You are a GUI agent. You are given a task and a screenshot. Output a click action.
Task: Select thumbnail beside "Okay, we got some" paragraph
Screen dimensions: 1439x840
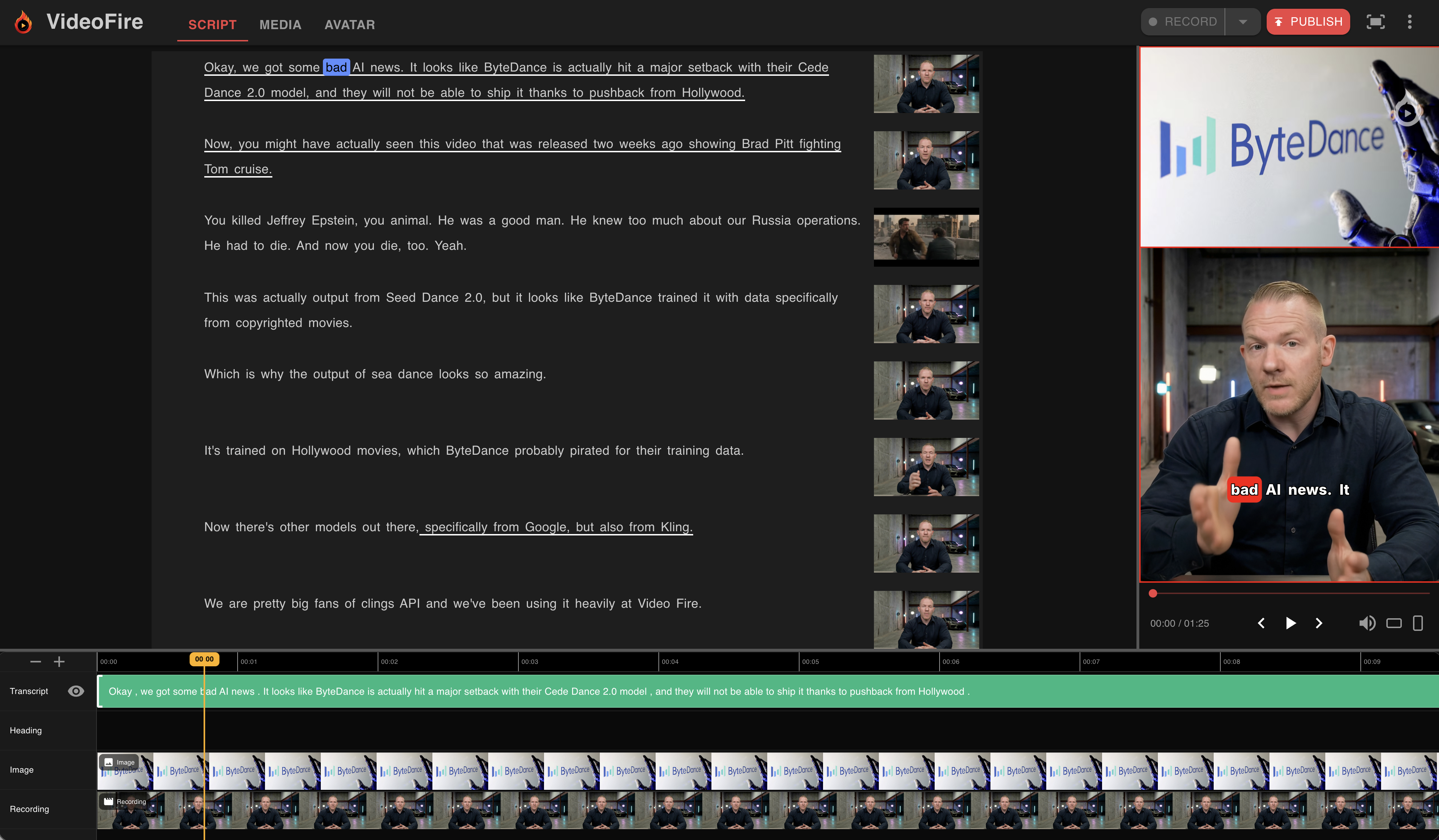(926, 84)
